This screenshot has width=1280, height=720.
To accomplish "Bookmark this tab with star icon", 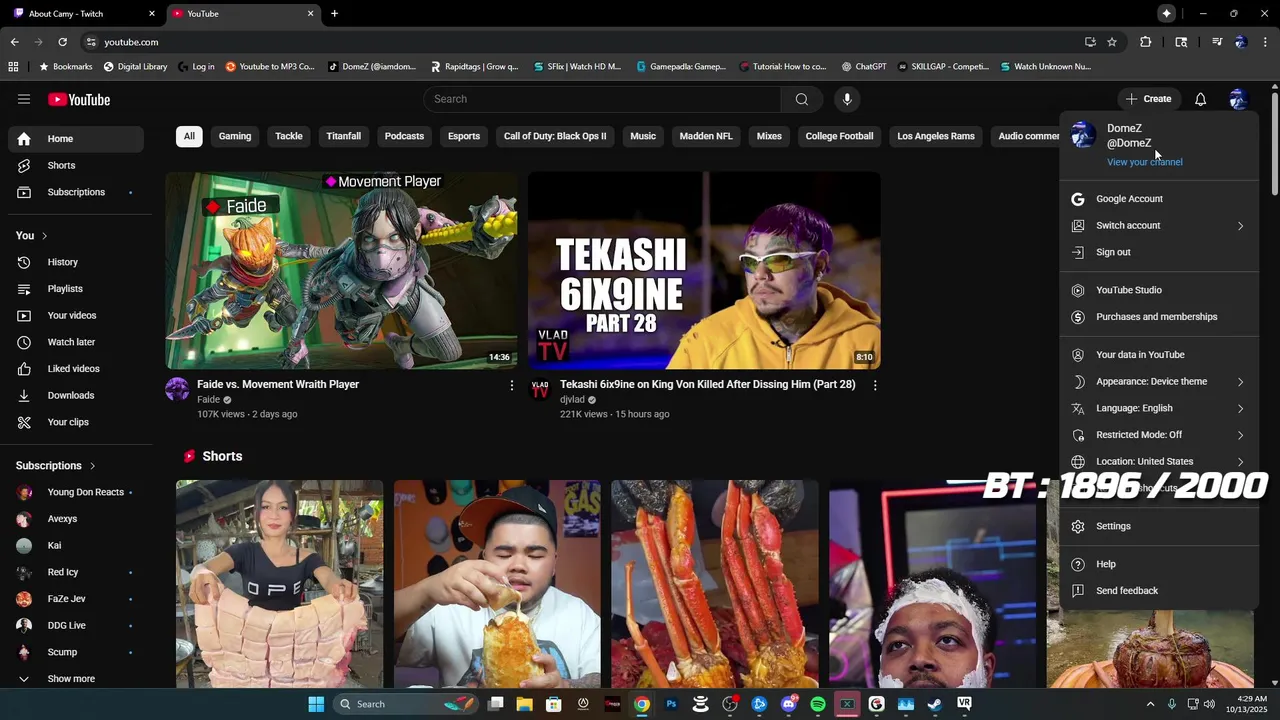I will pyautogui.click(x=1112, y=42).
